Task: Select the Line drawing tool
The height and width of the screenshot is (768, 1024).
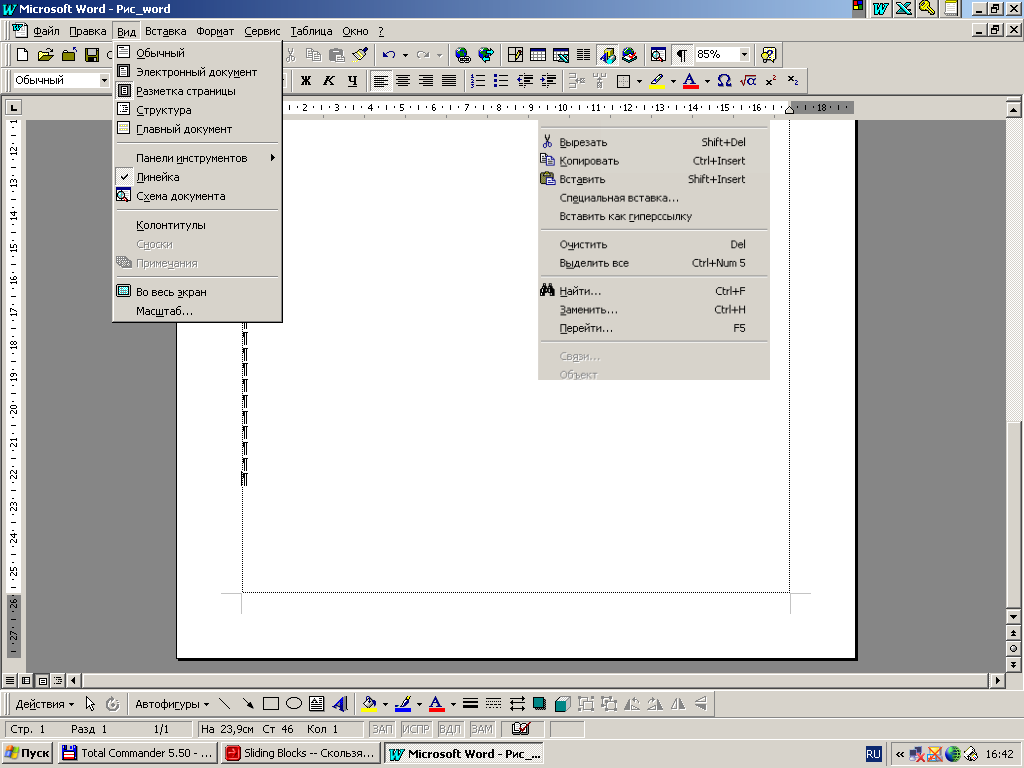Action: (225, 703)
